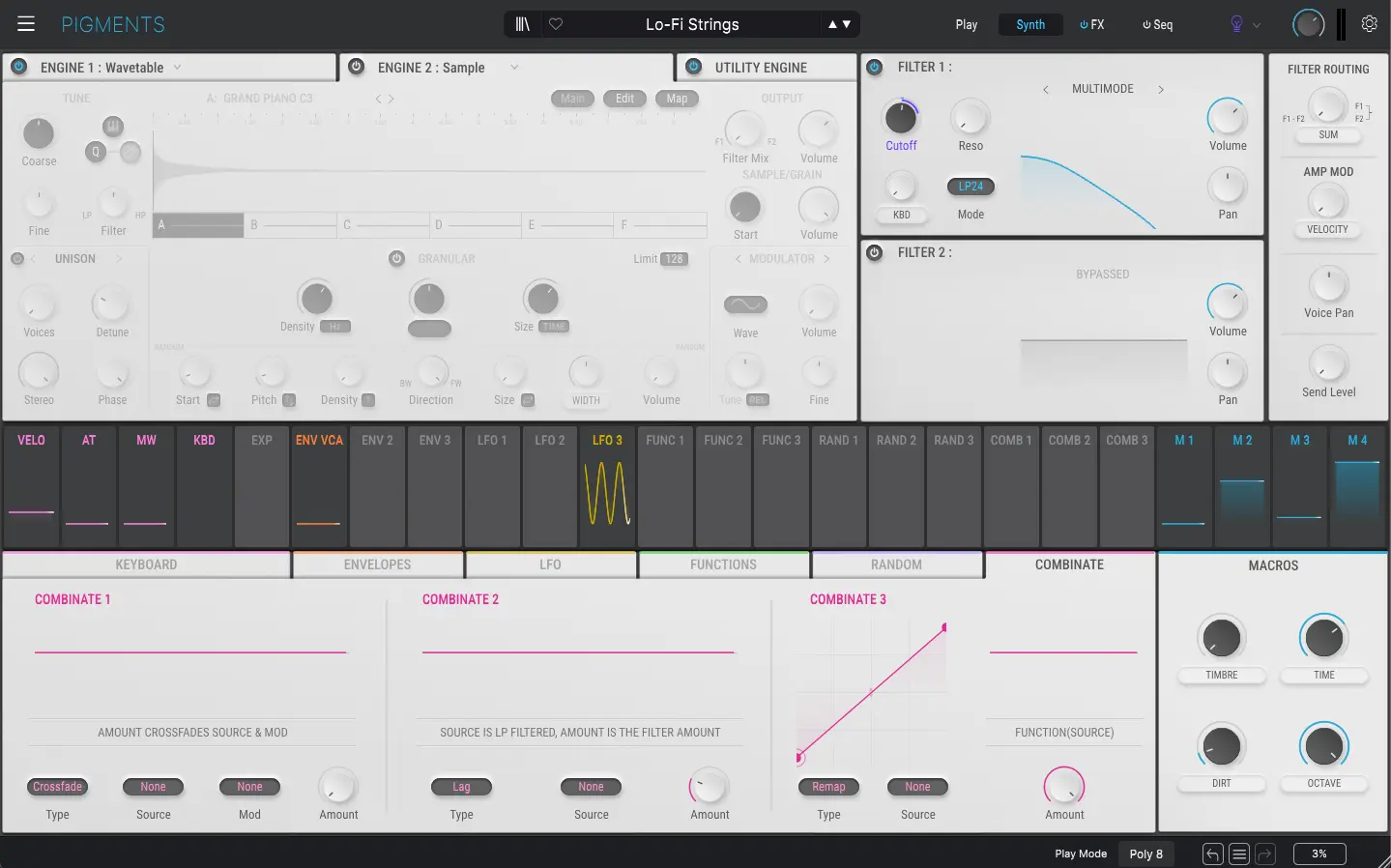Image resolution: width=1391 pixels, height=868 pixels.
Task: Click the redo arrow icon
Action: pos(1265,854)
